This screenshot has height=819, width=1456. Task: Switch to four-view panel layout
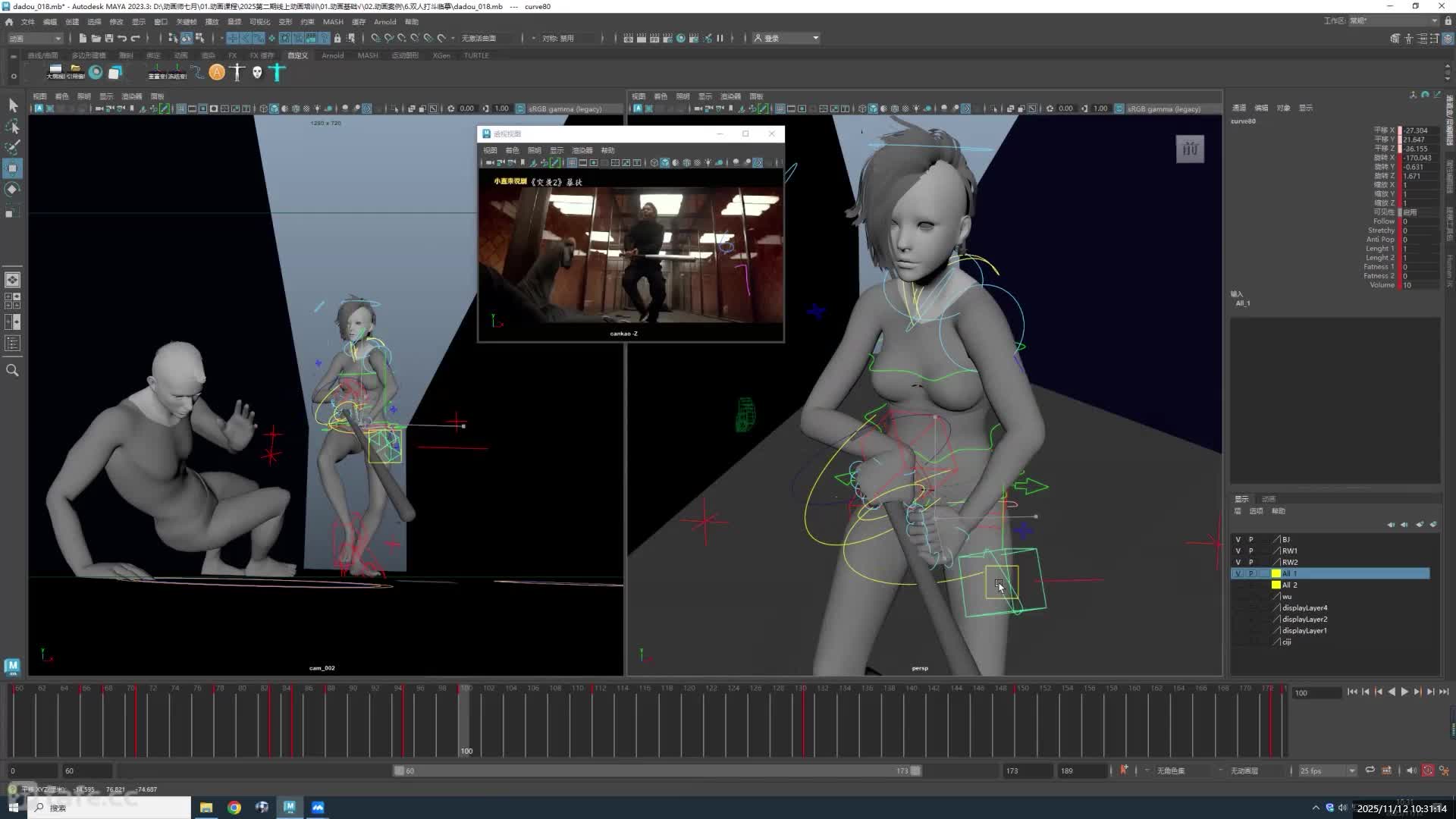[x=13, y=301]
